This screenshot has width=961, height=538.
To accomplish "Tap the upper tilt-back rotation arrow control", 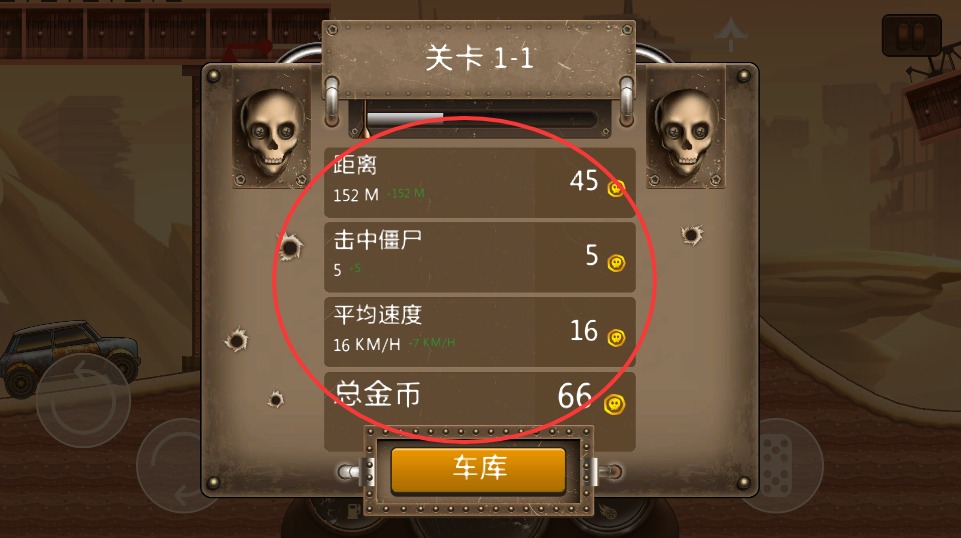I will 83,399.
